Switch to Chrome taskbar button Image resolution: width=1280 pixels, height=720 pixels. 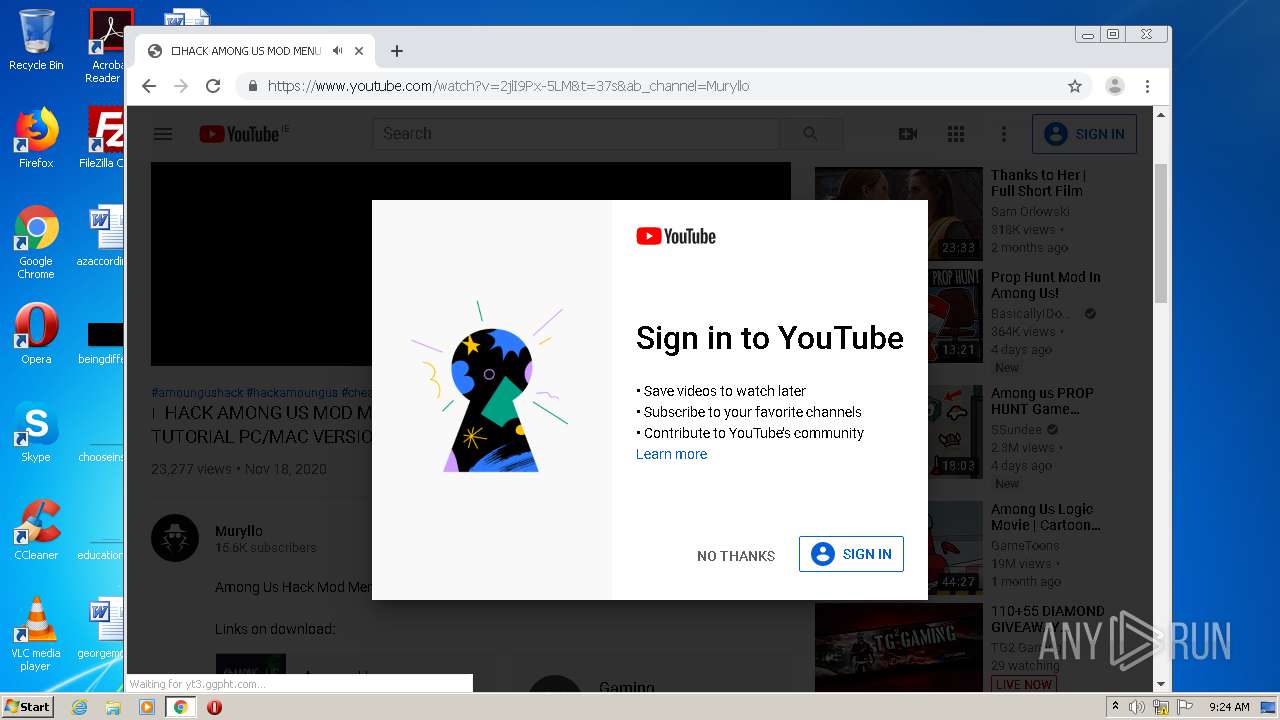(181, 707)
